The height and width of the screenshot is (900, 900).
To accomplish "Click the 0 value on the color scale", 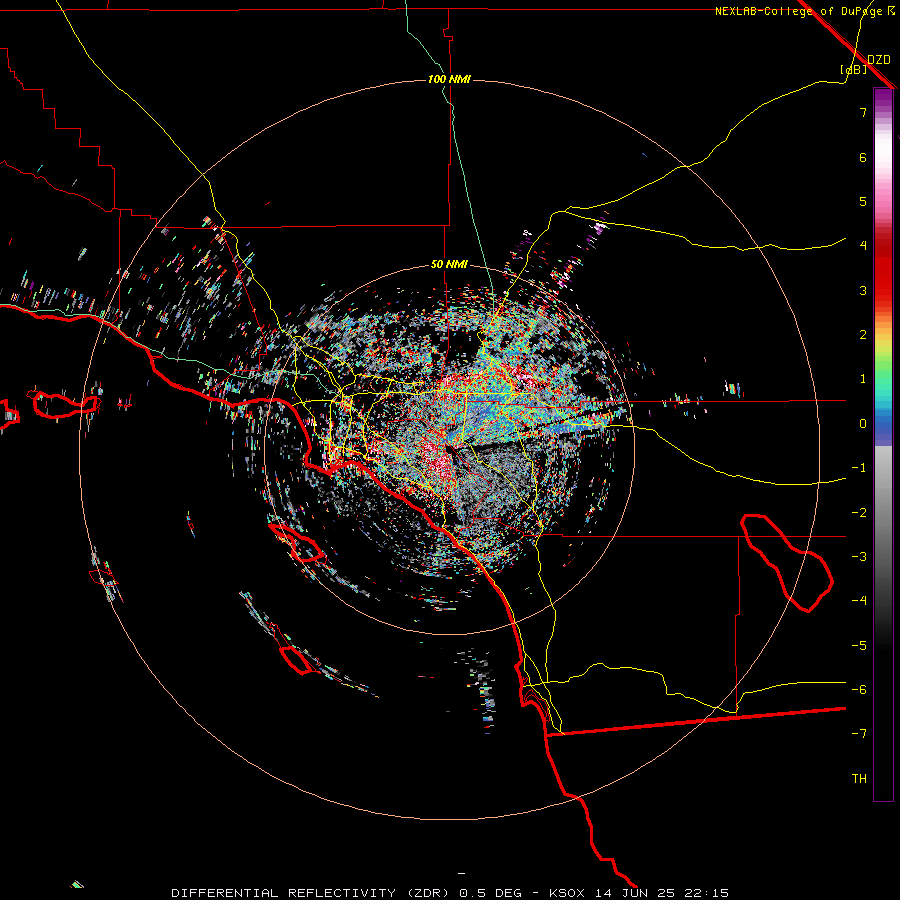I will [x=863, y=424].
